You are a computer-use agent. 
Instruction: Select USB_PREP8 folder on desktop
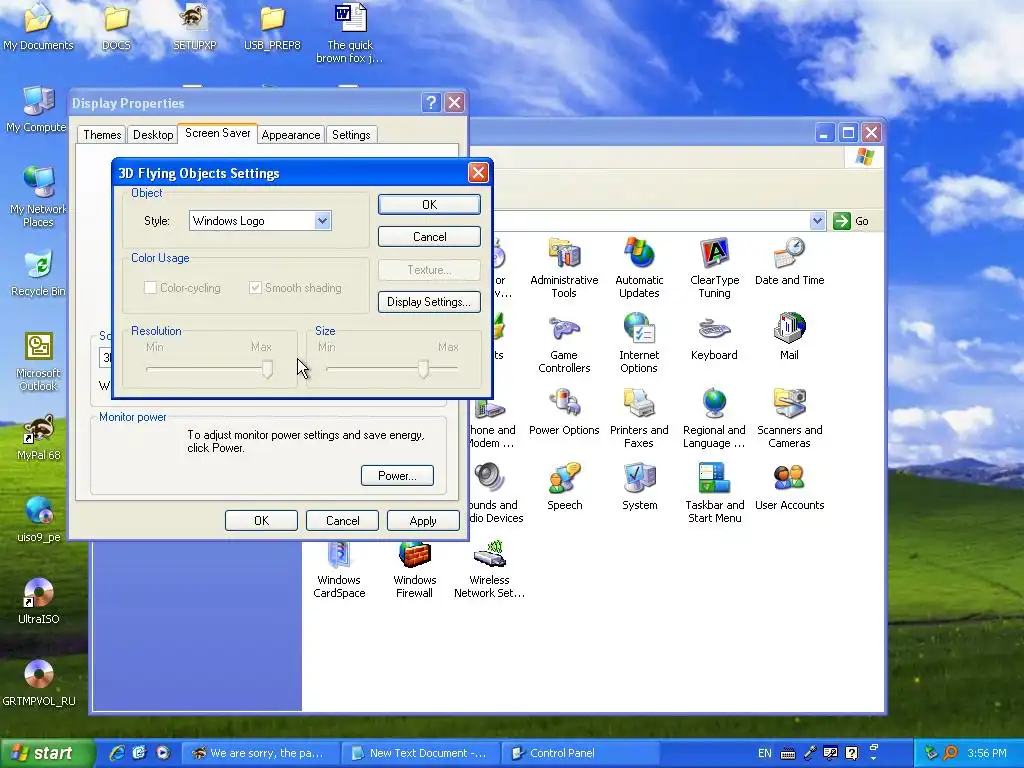[x=272, y=27]
